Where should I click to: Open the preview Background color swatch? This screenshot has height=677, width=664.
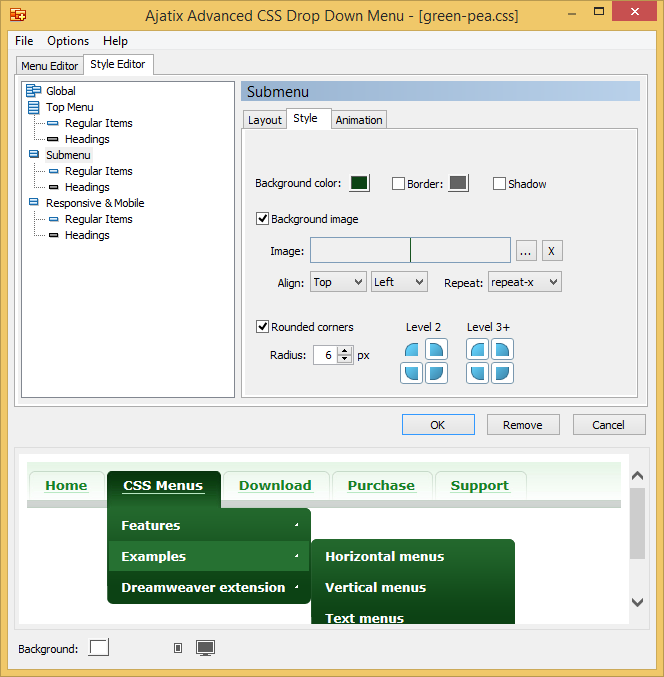(x=99, y=648)
